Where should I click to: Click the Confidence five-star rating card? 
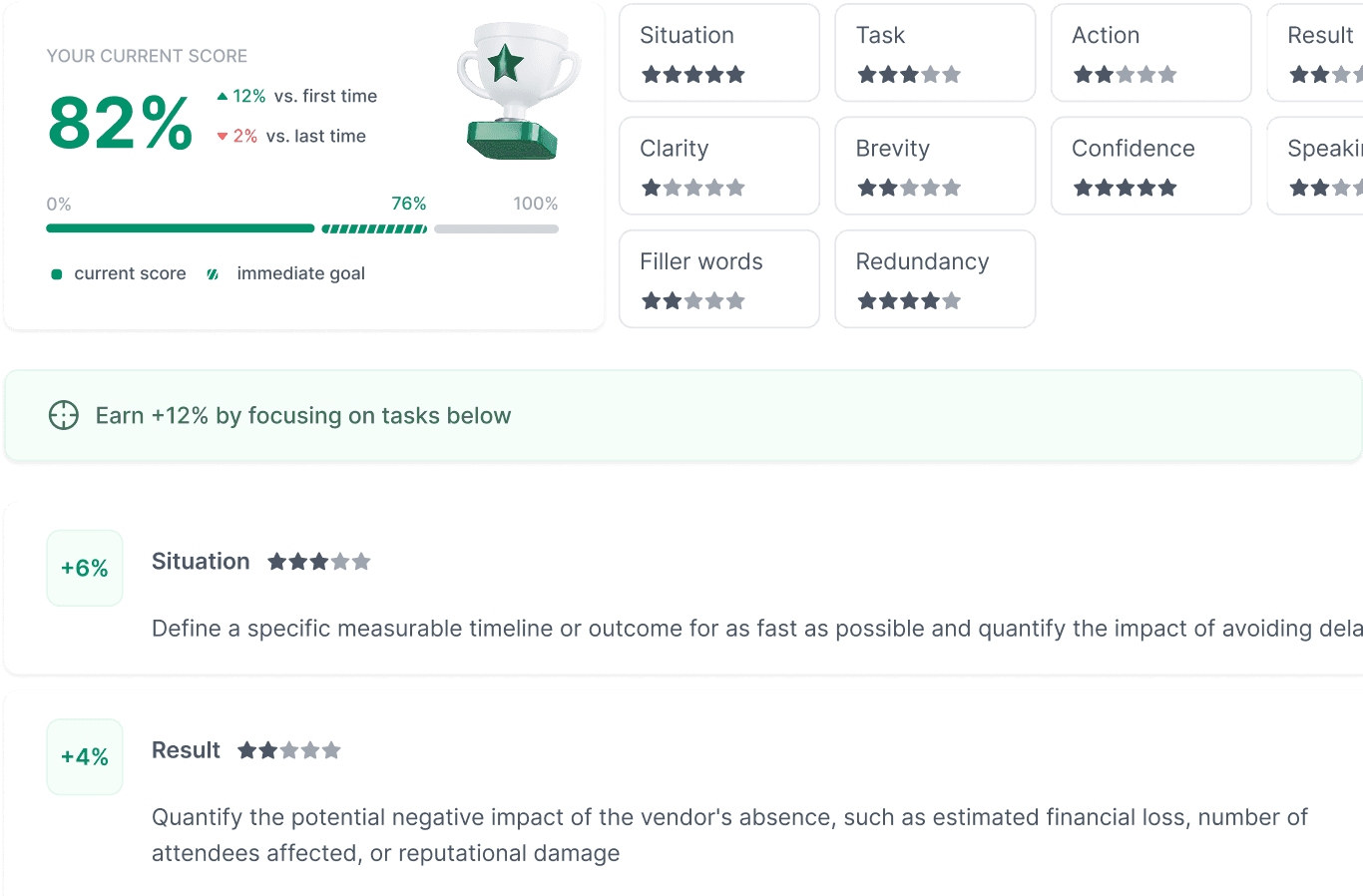point(1150,166)
